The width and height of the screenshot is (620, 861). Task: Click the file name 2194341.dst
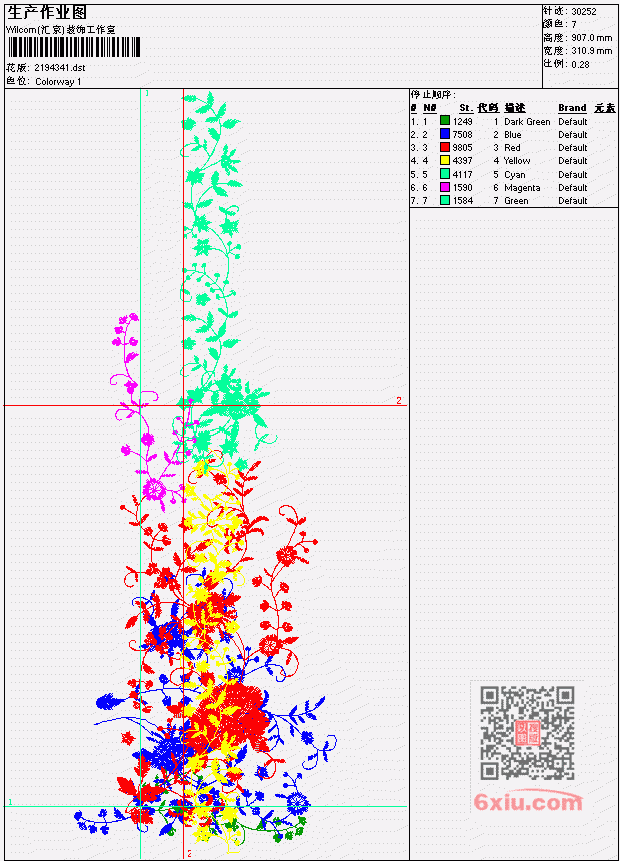(x=60, y=68)
